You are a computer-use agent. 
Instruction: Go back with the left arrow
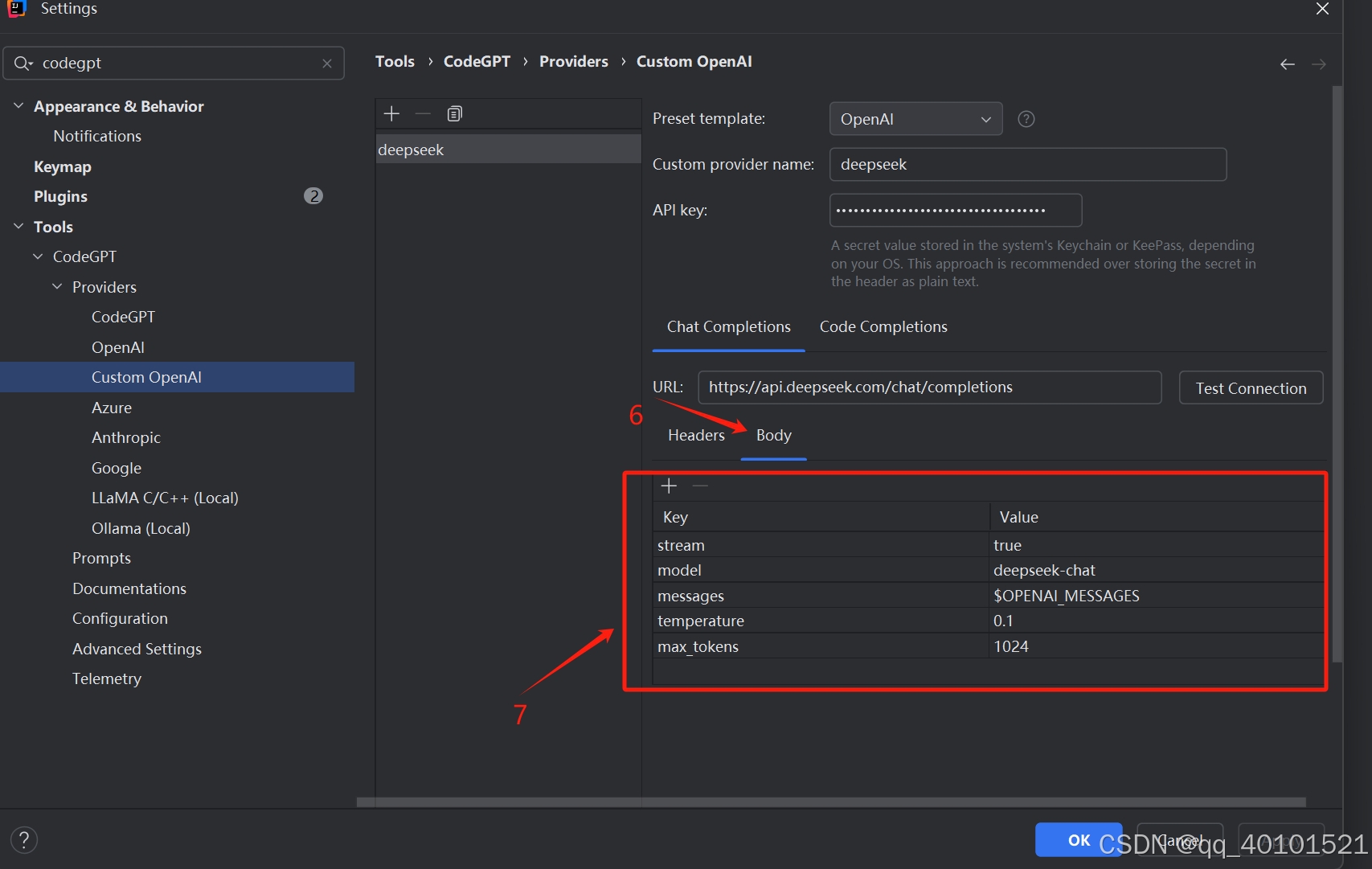coord(1288,64)
